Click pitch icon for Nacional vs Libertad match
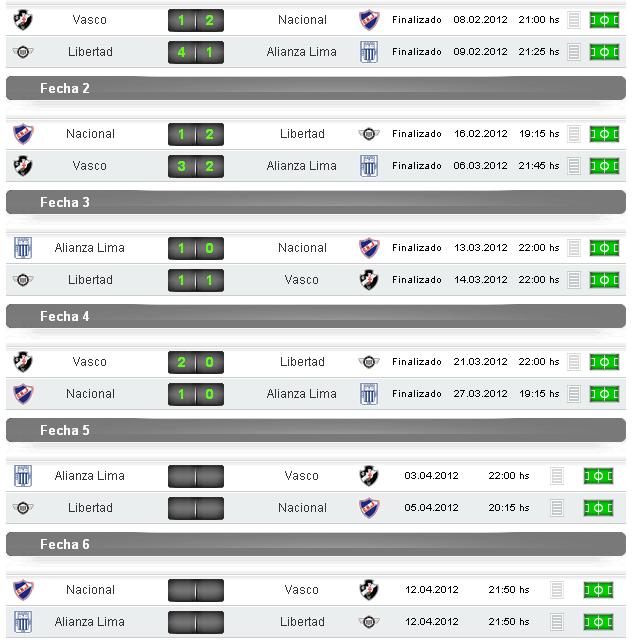This screenshot has width=635, height=640. tap(603, 134)
